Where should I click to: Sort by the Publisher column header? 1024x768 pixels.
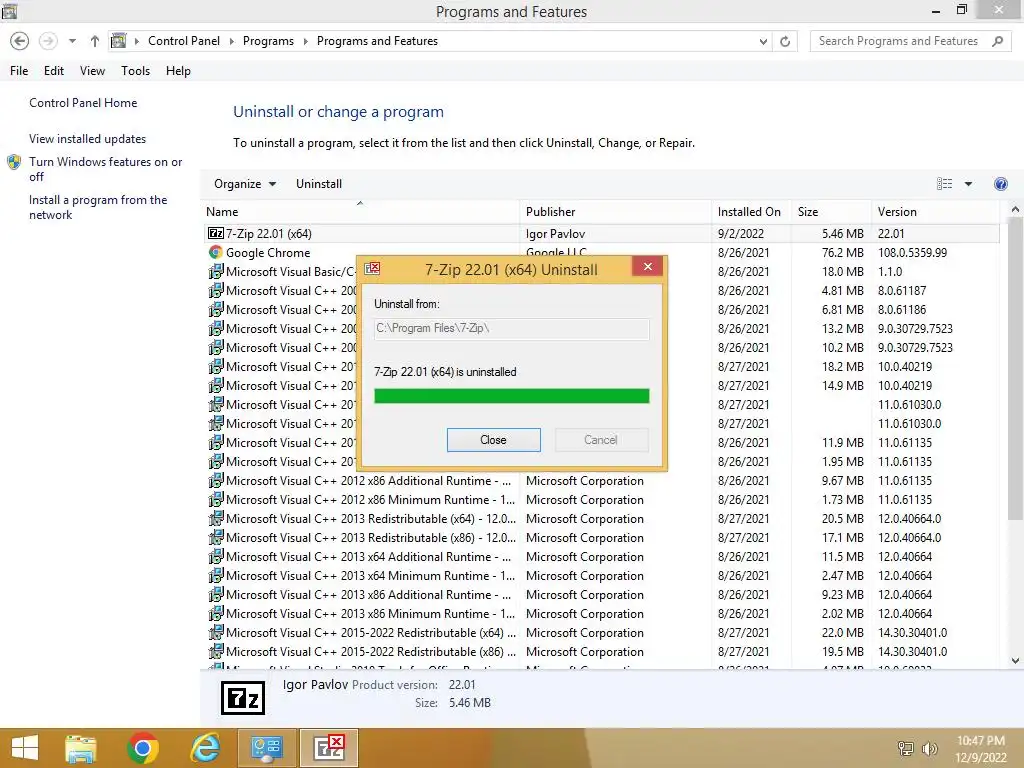[616, 212]
